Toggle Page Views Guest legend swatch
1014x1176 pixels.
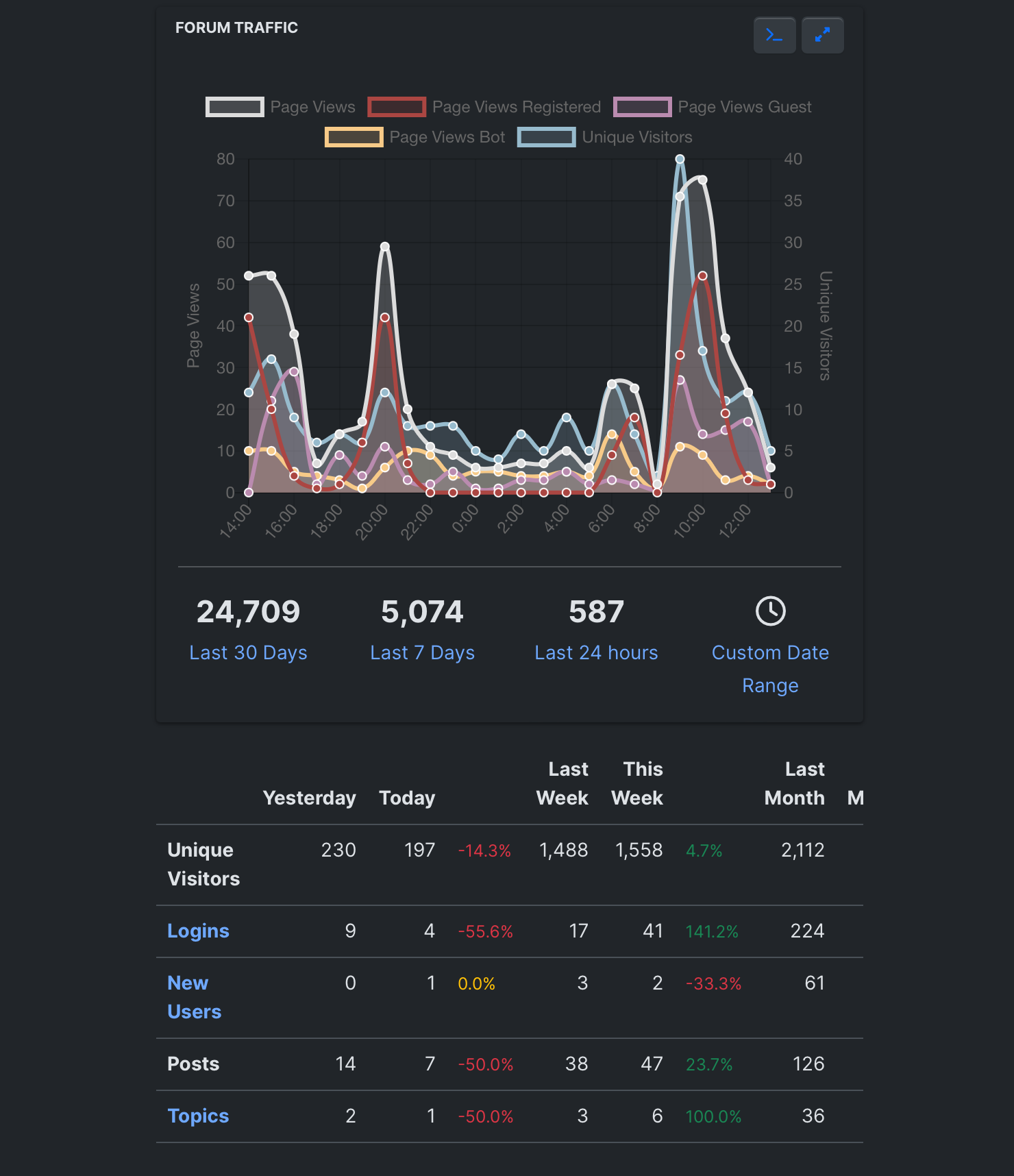click(642, 107)
